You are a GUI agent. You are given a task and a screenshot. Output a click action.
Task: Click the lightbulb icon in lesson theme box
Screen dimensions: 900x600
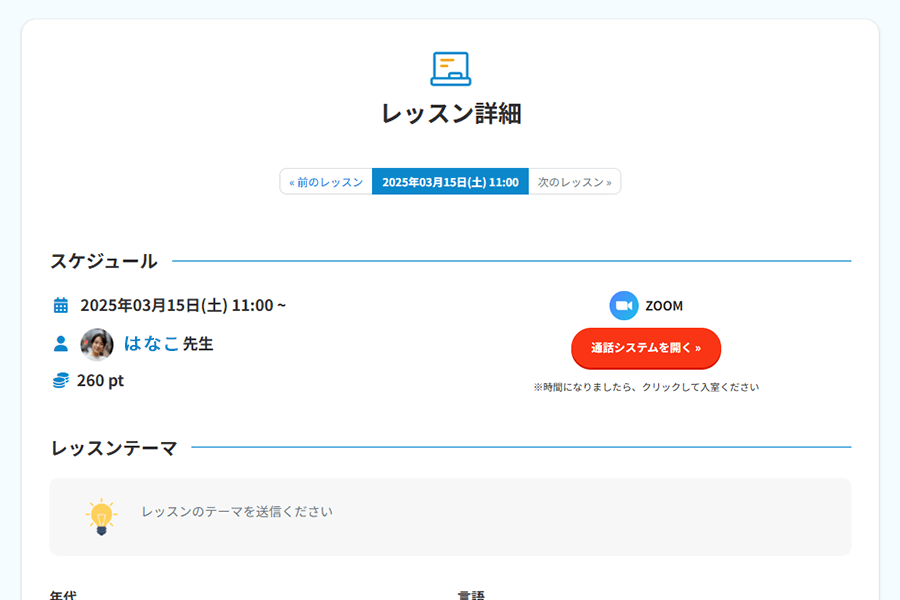click(102, 517)
